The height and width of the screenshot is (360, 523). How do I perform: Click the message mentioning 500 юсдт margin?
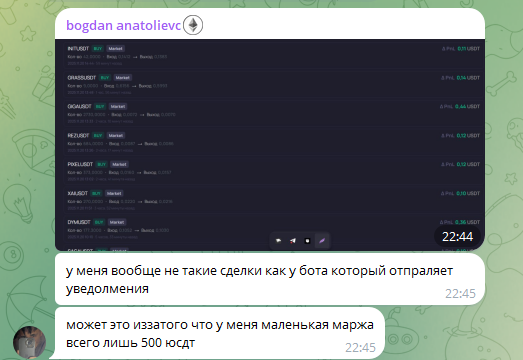220,333
